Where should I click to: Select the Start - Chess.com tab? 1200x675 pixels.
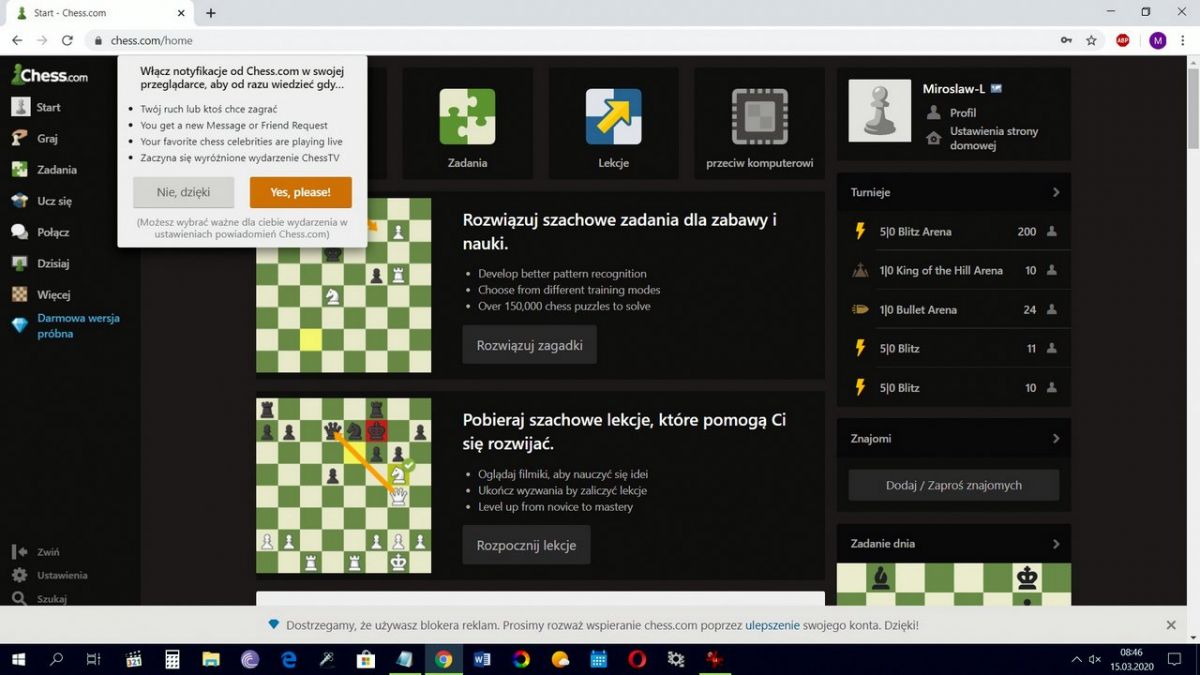point(100,13)
